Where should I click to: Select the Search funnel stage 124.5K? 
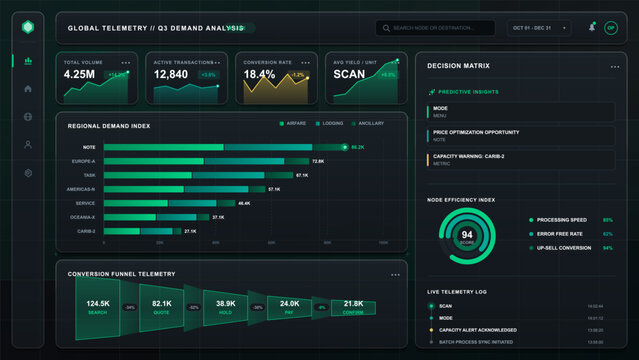click(x=97, y=308)
